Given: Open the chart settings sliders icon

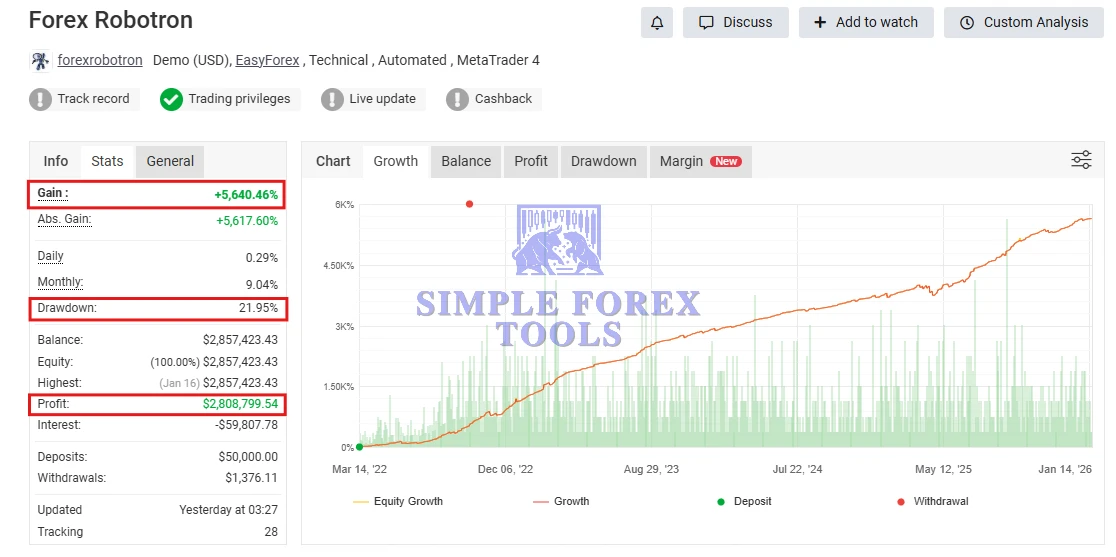Looking at the screenshot, I should point(1081,160).
